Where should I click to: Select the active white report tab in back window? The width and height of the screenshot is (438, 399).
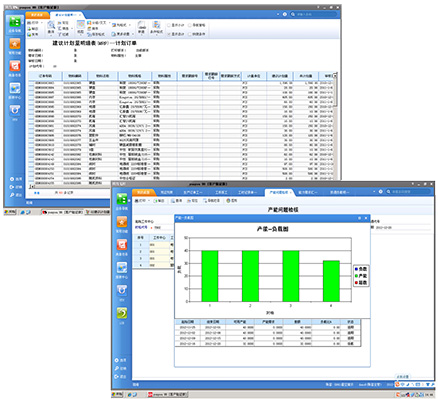point(66,15)
